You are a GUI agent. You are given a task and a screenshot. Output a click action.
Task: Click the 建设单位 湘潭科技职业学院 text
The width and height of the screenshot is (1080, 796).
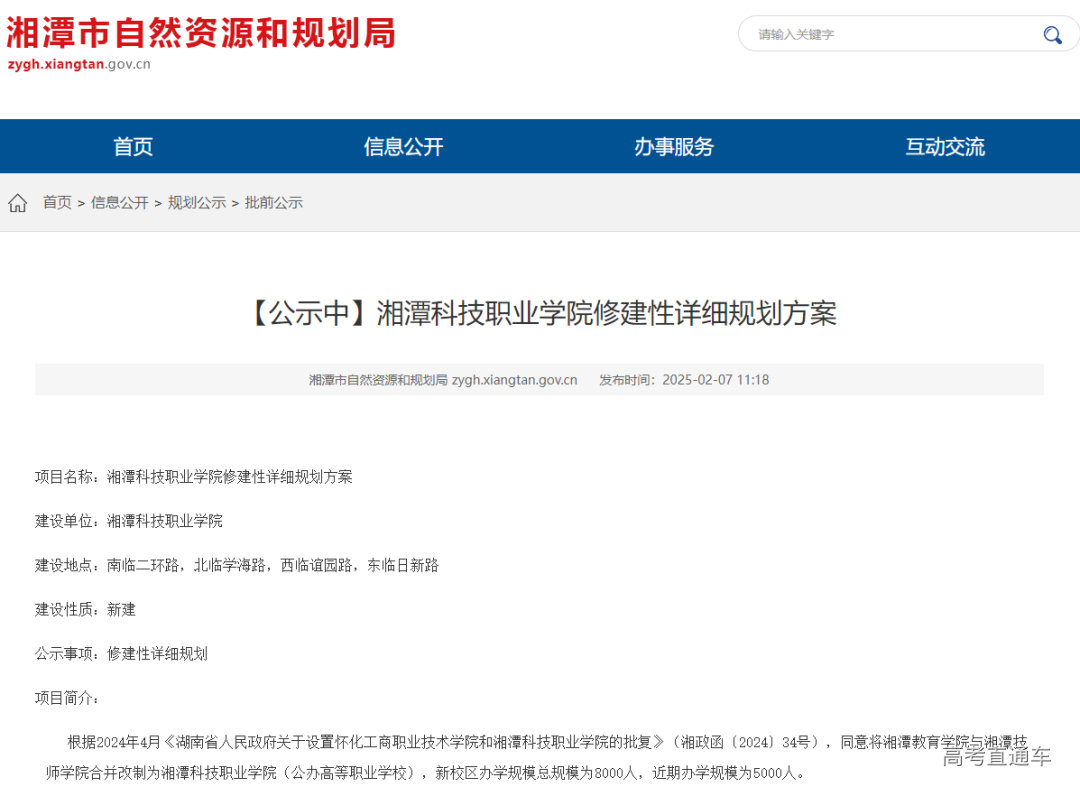(129, 521)
